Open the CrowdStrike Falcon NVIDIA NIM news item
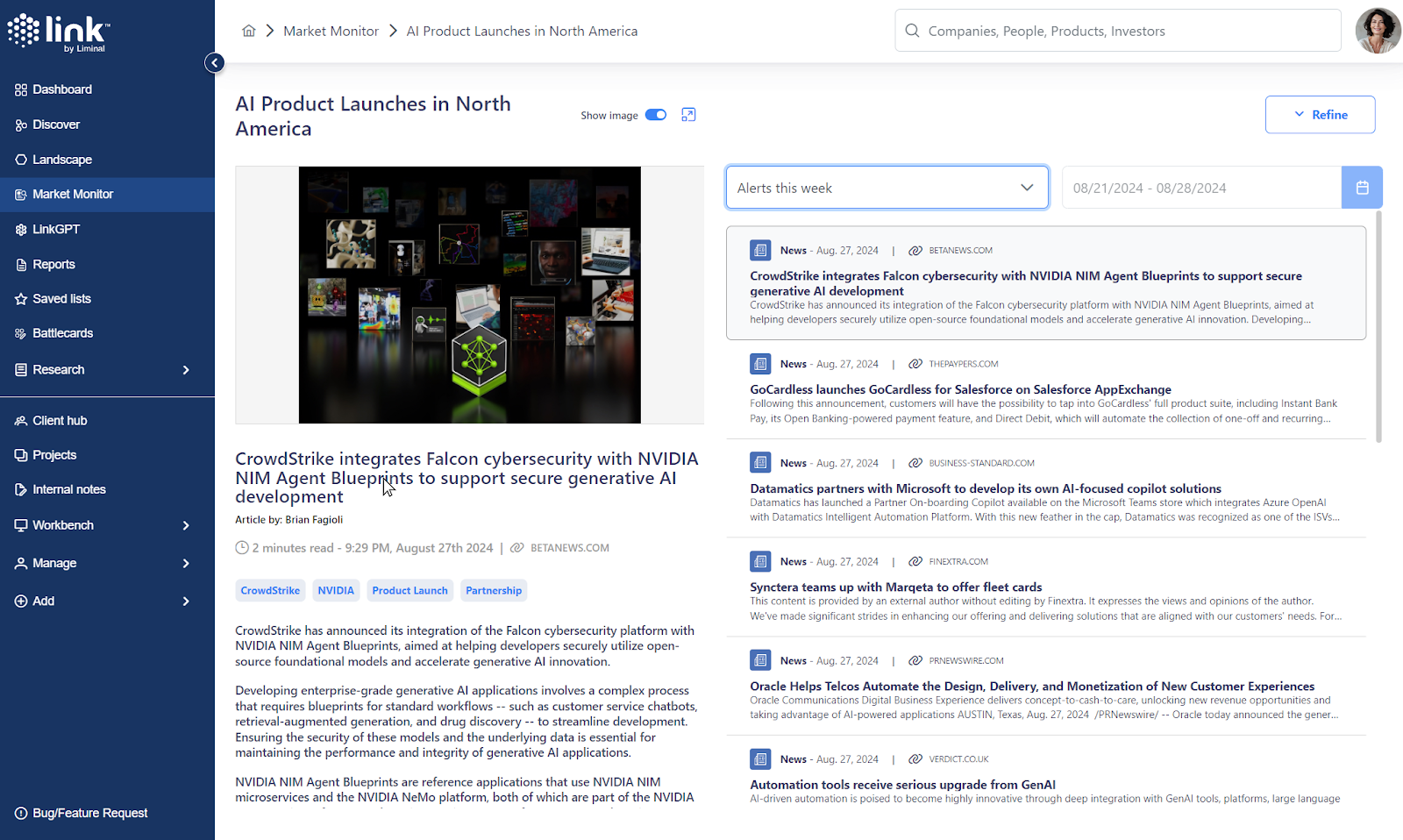 coord(1046,283)
